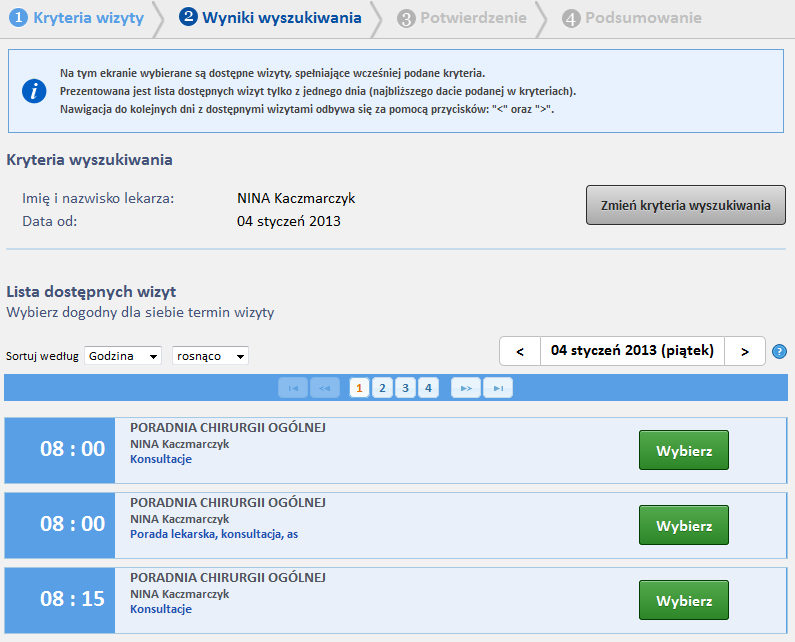795x642 pixels.
Task: Select results page 1
Action: tap(359, 388)
